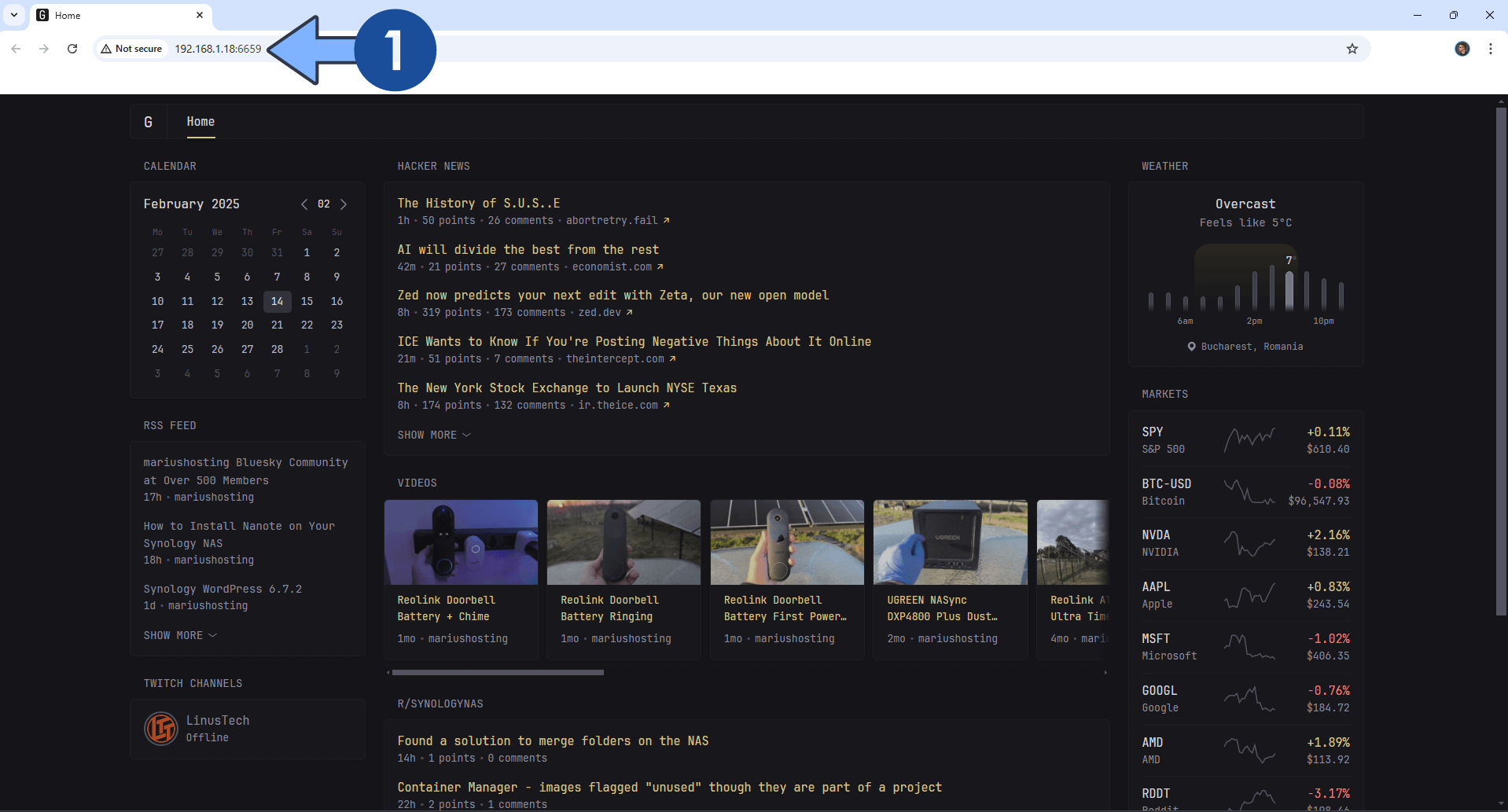Viewport: 1508px width, 812px height.
Task: Click the address bar URL 192.168.1.18:6659
Action: click(218, 49)
